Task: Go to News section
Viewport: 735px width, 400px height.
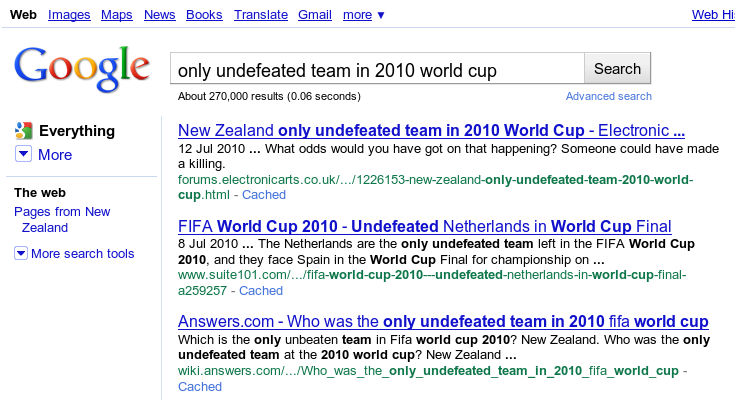Action: pyautogui.click(x=159, y=15)
